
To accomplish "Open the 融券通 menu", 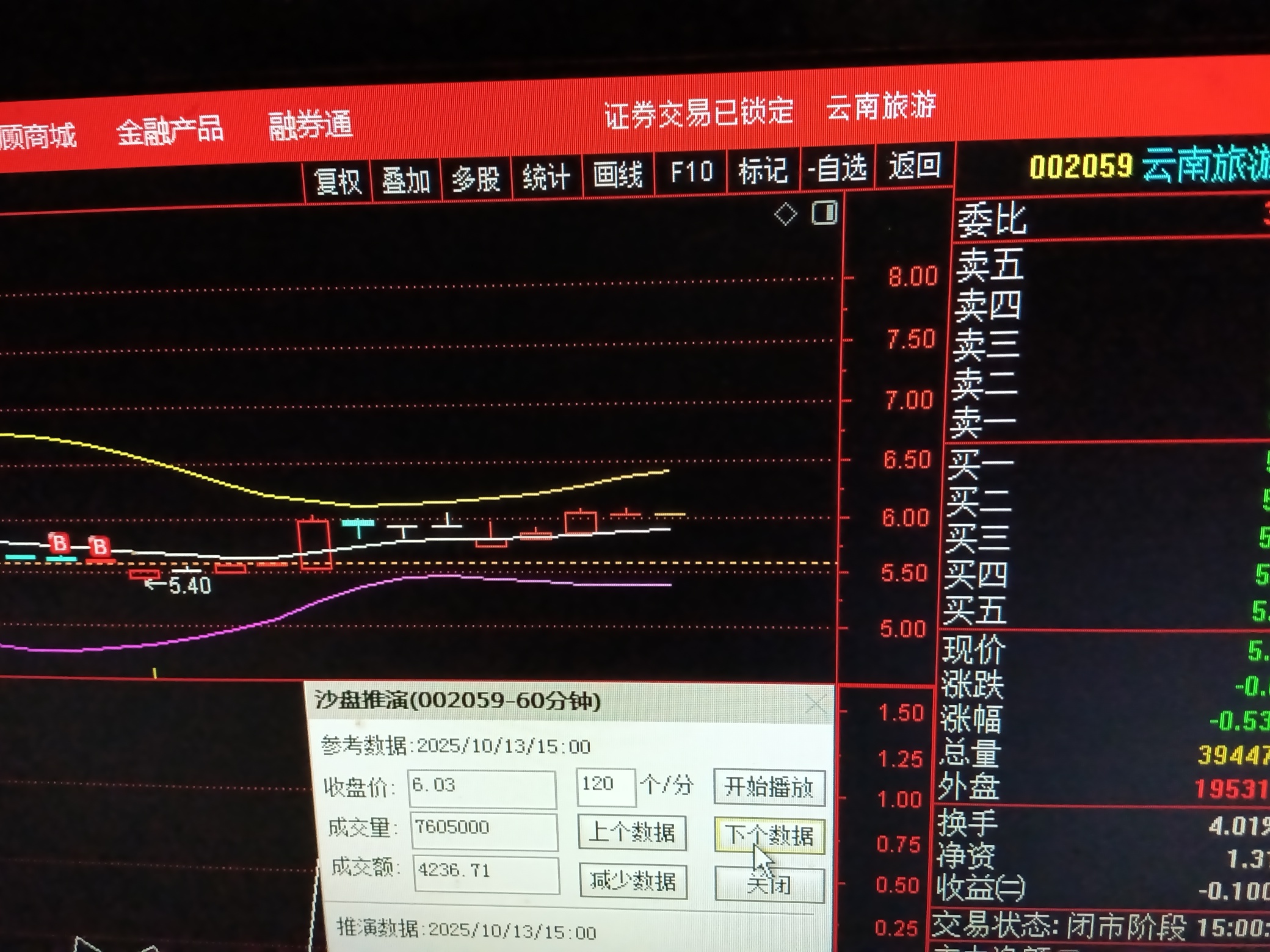I will 310,125.
